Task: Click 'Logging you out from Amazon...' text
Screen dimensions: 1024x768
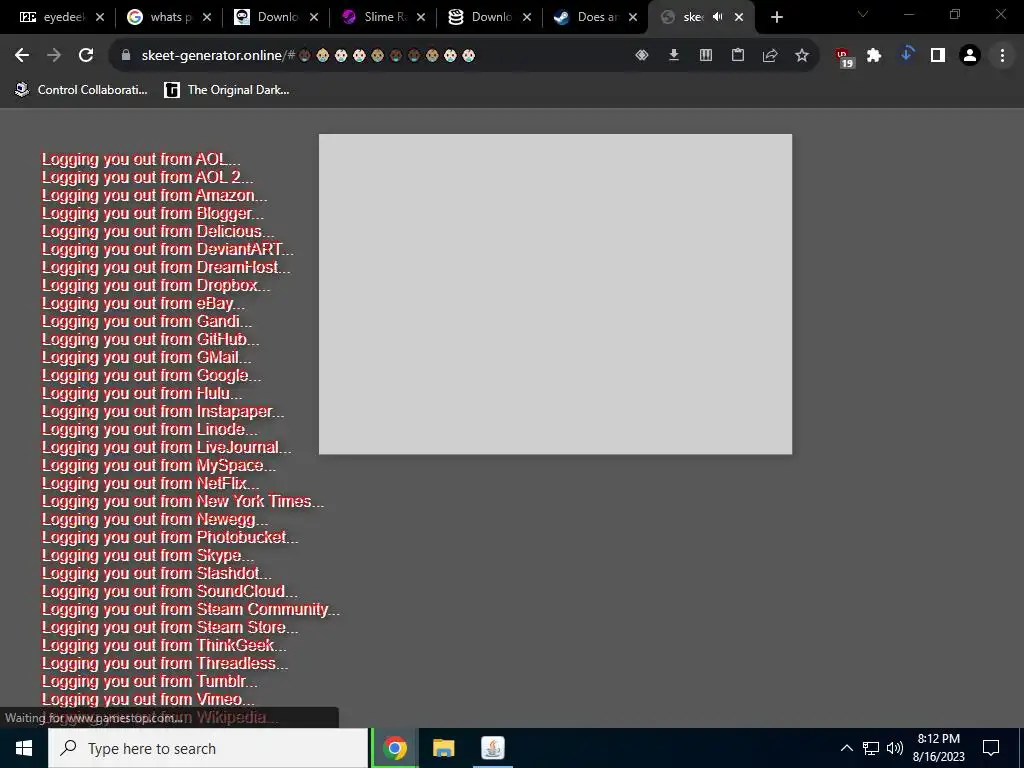Action: coord(154,195)
